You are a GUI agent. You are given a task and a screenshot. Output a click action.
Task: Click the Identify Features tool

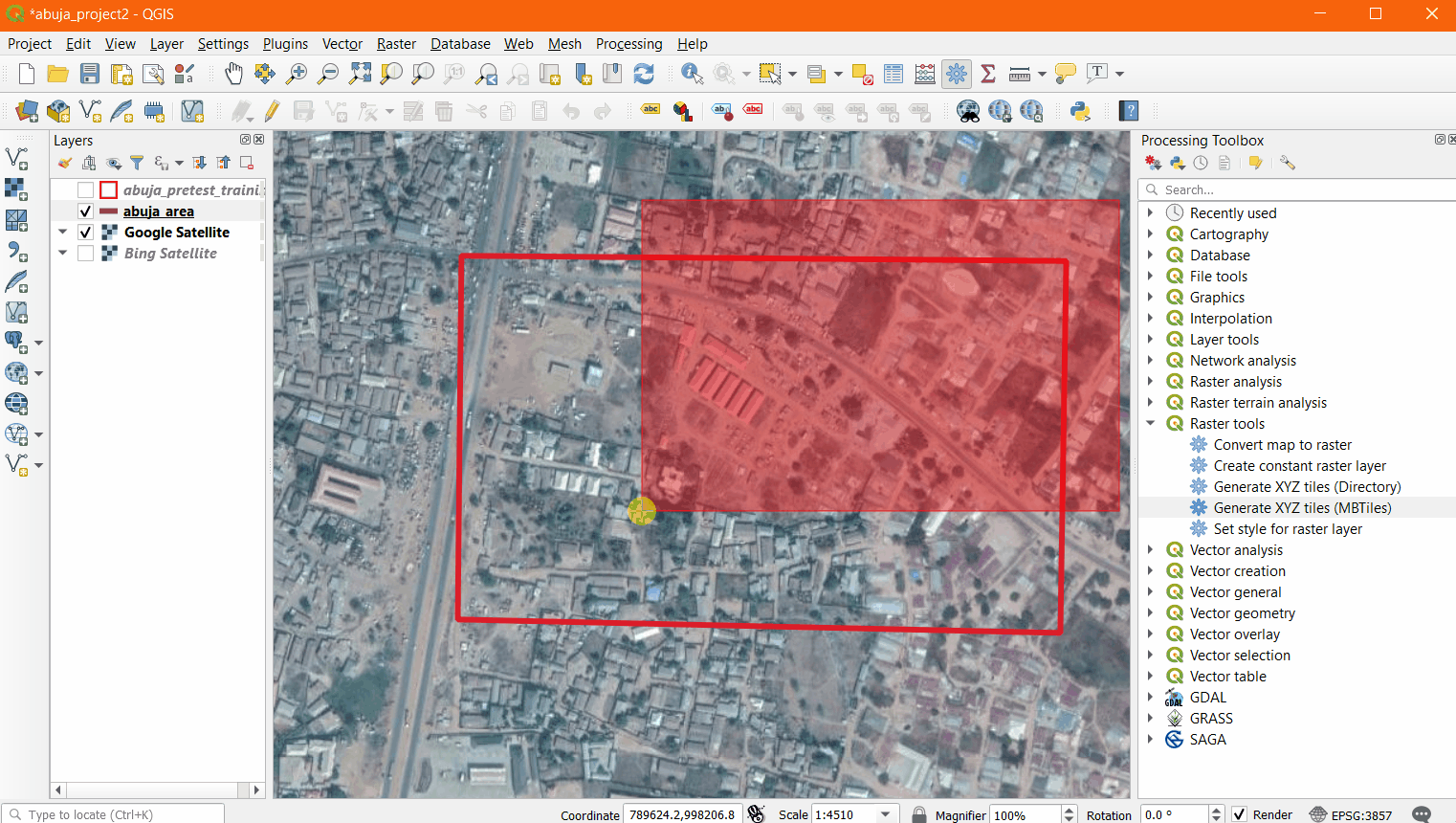tap(692, 74)
